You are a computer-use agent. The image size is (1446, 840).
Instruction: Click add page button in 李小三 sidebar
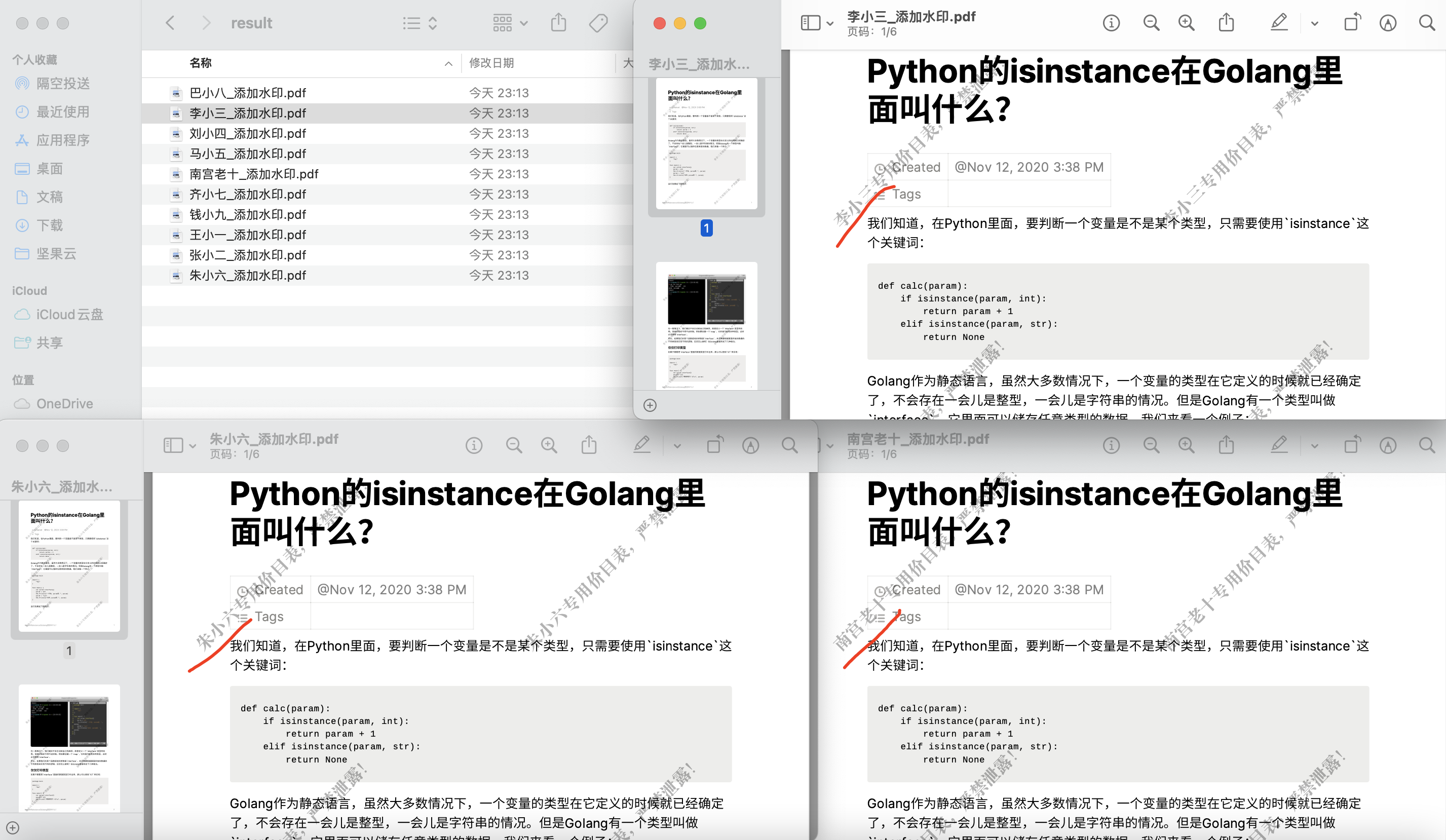[650, 406]
